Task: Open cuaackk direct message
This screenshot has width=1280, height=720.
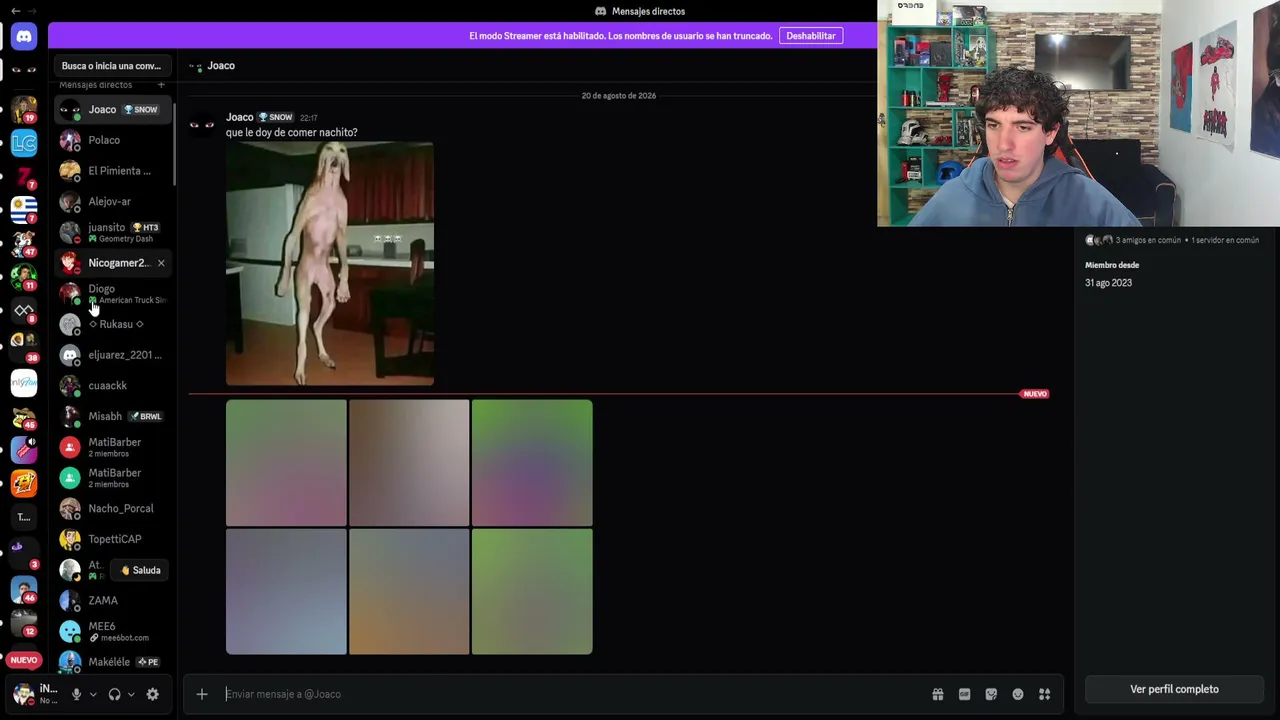Action: [113, 385]
